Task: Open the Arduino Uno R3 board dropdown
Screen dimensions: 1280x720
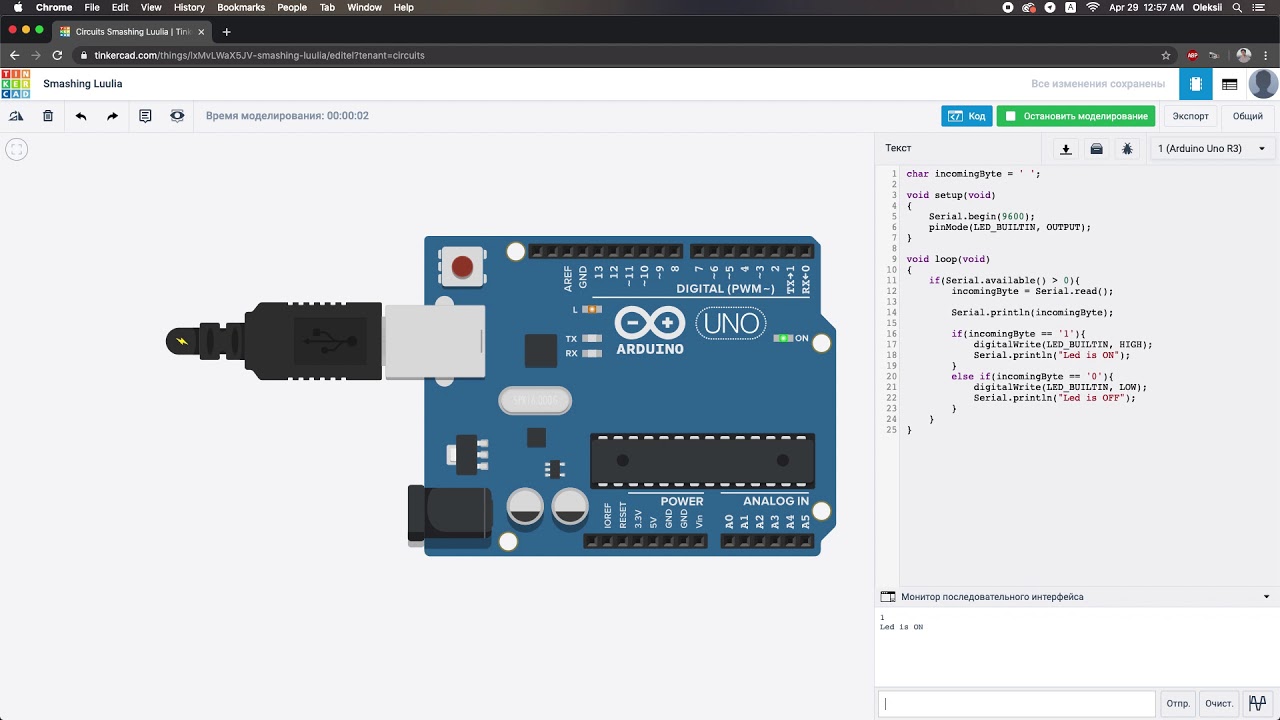Action: pos(1210,149)
